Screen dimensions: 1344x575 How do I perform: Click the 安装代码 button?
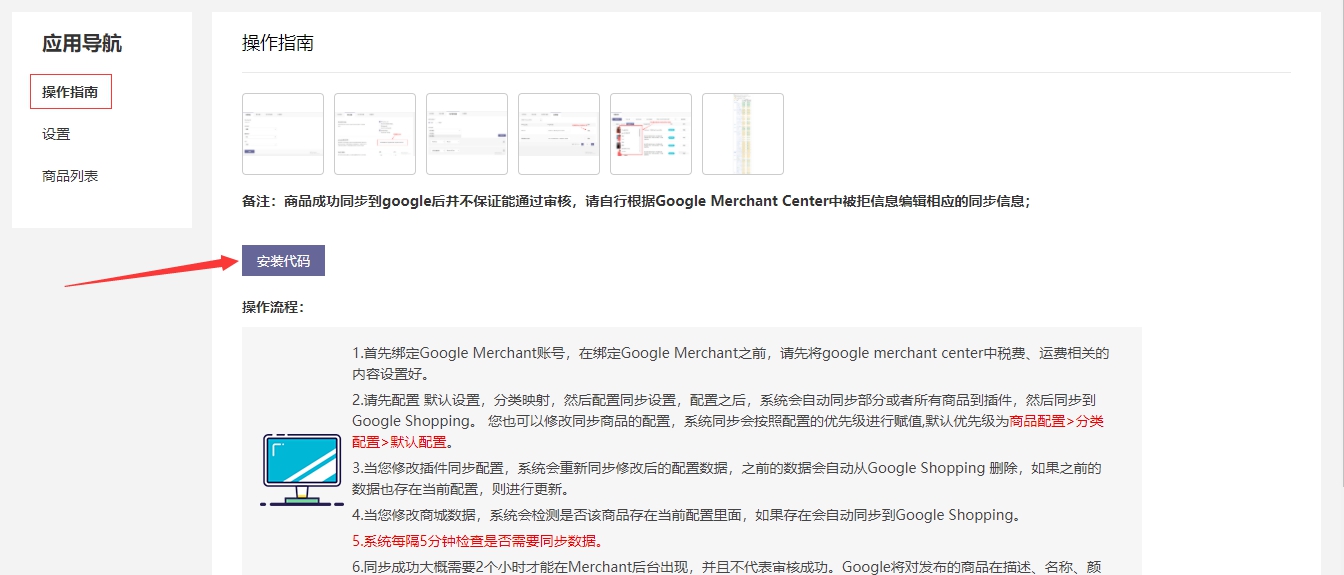coord(283,261)
